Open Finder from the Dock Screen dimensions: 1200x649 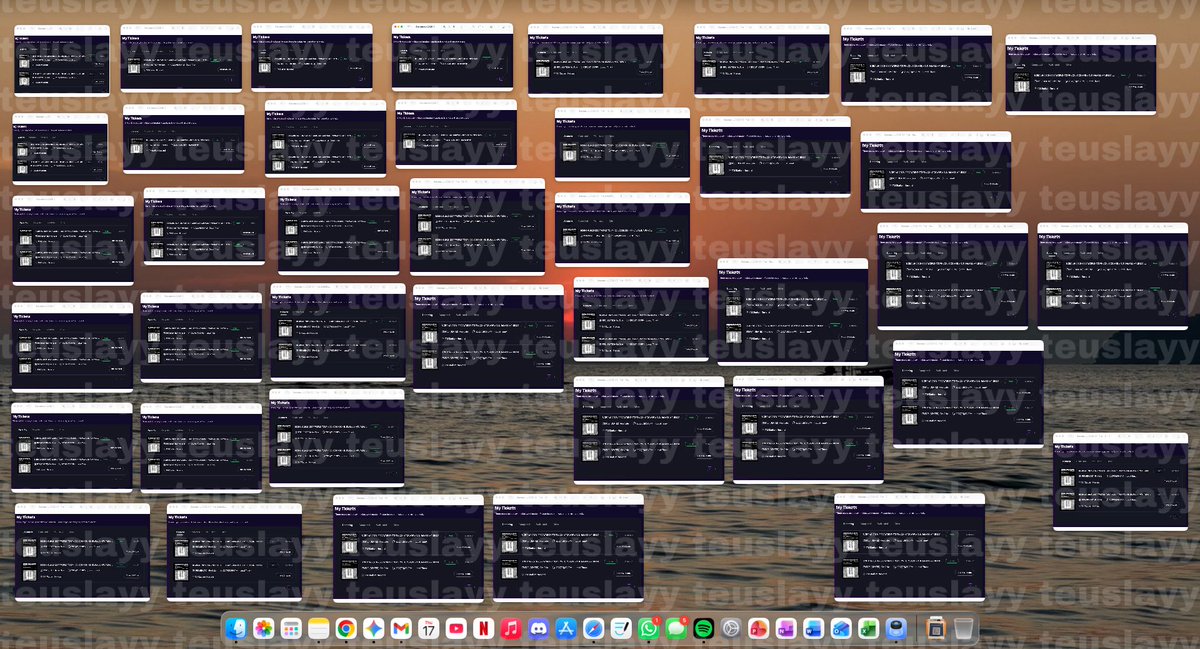point(236,628)
